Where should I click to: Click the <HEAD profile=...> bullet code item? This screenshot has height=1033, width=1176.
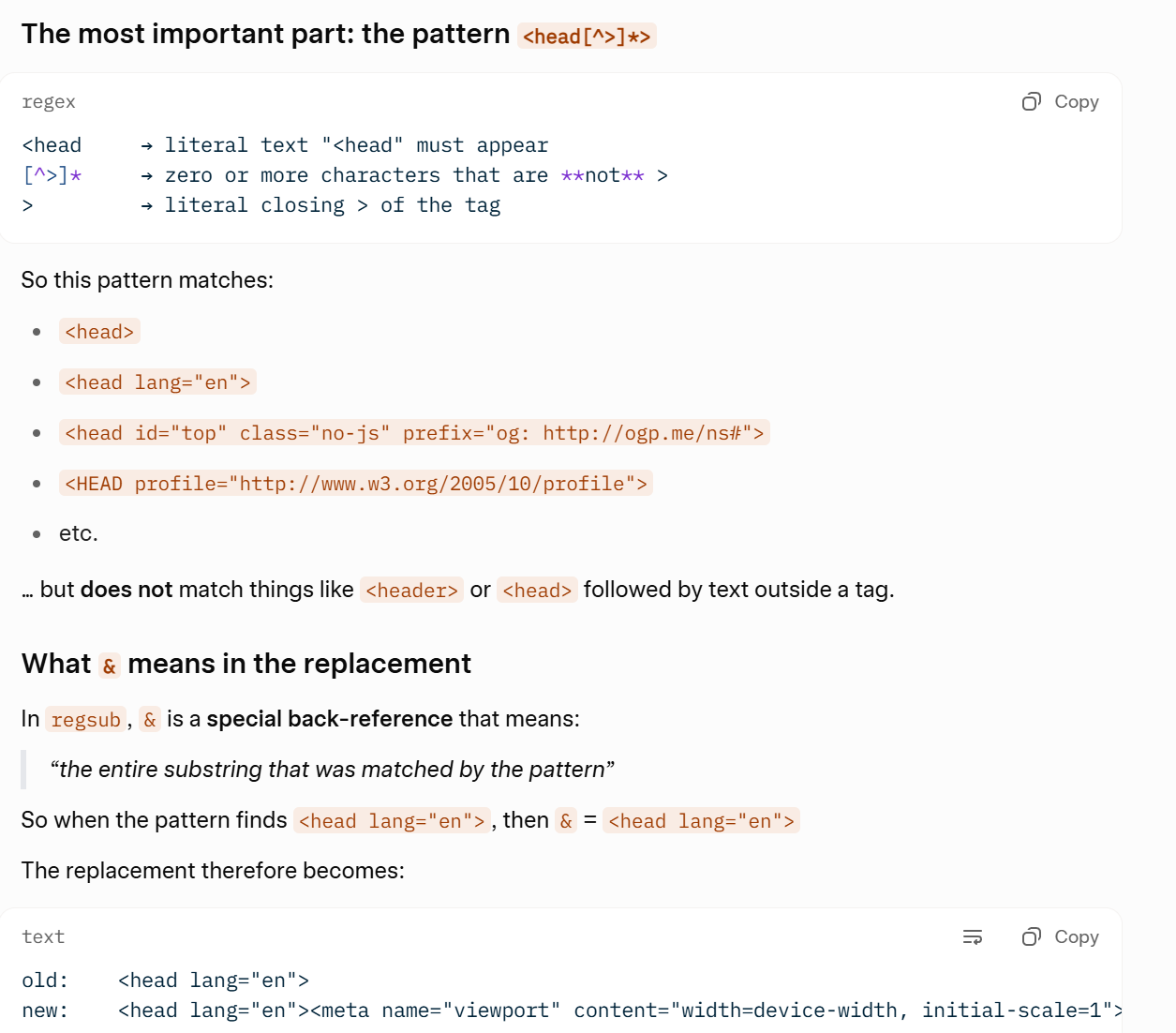click(x=355, y=484)
